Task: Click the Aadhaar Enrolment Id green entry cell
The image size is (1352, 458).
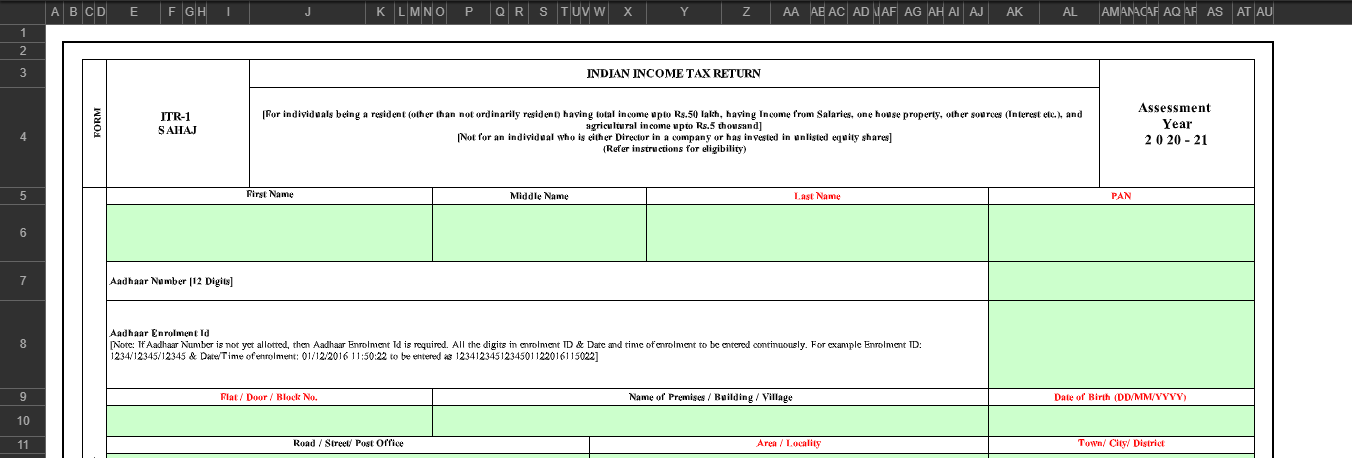Action: [1122, 344]
